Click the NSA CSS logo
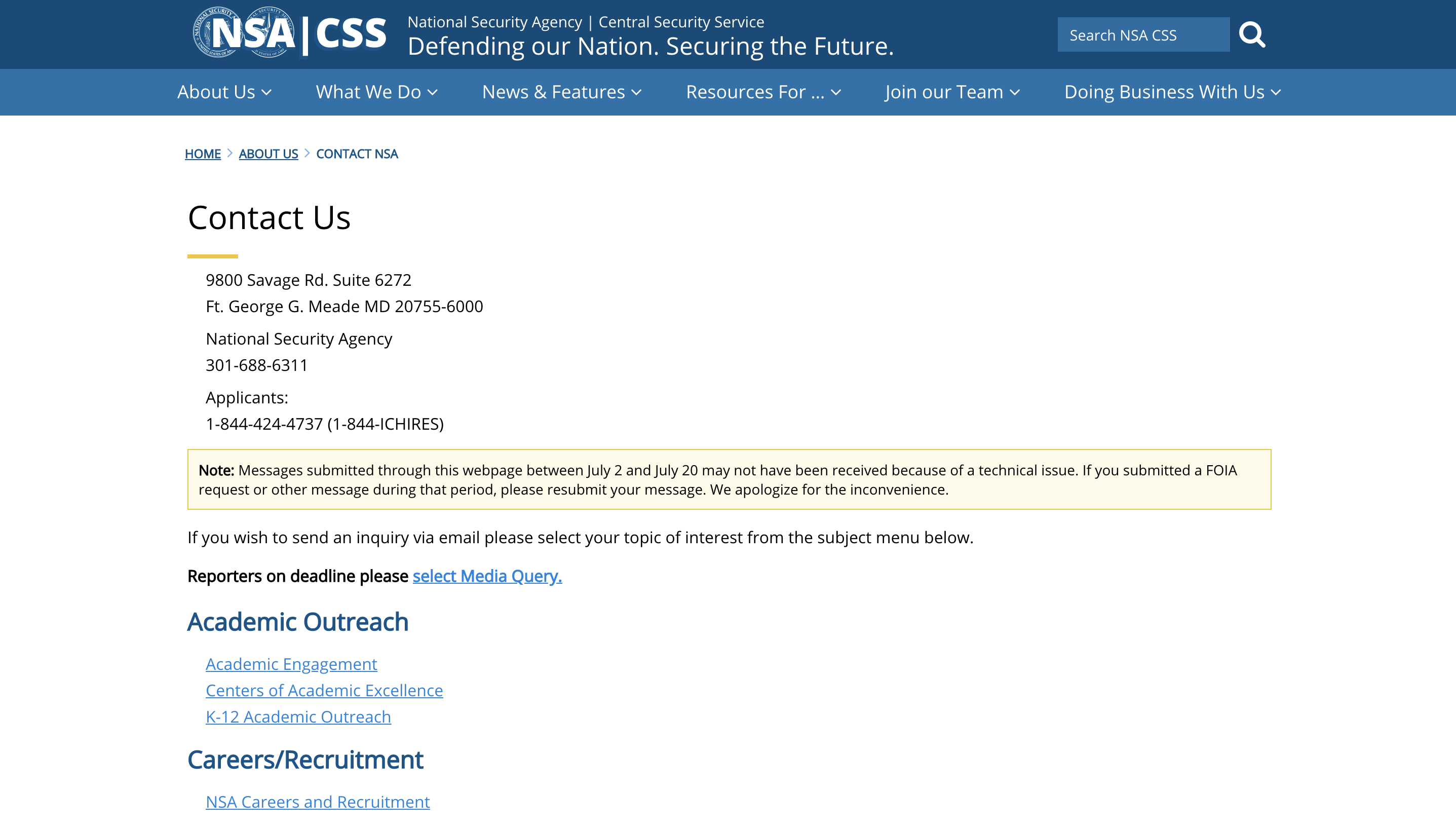 pos(290,33)
